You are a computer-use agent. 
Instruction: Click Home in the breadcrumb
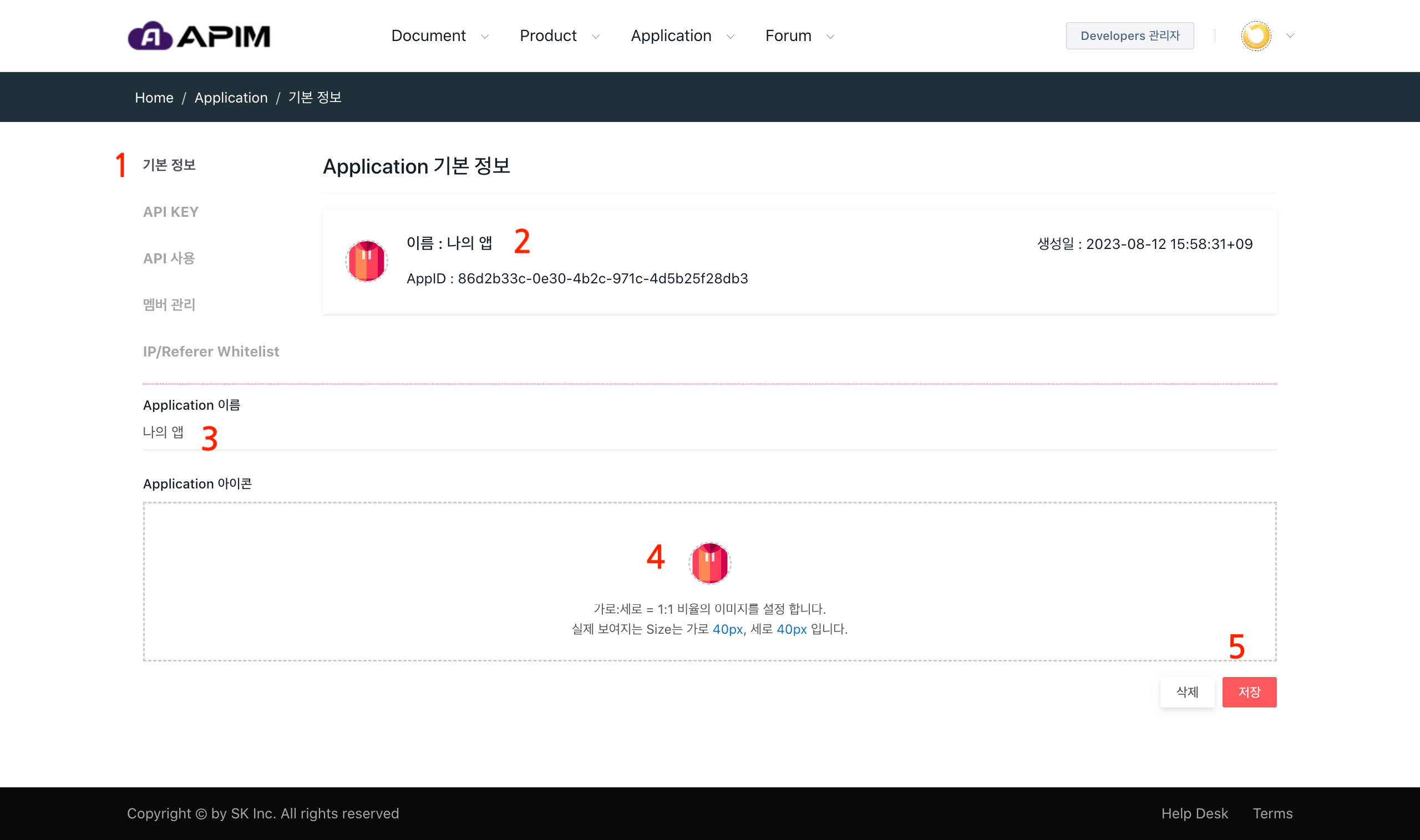coord(154,98)
